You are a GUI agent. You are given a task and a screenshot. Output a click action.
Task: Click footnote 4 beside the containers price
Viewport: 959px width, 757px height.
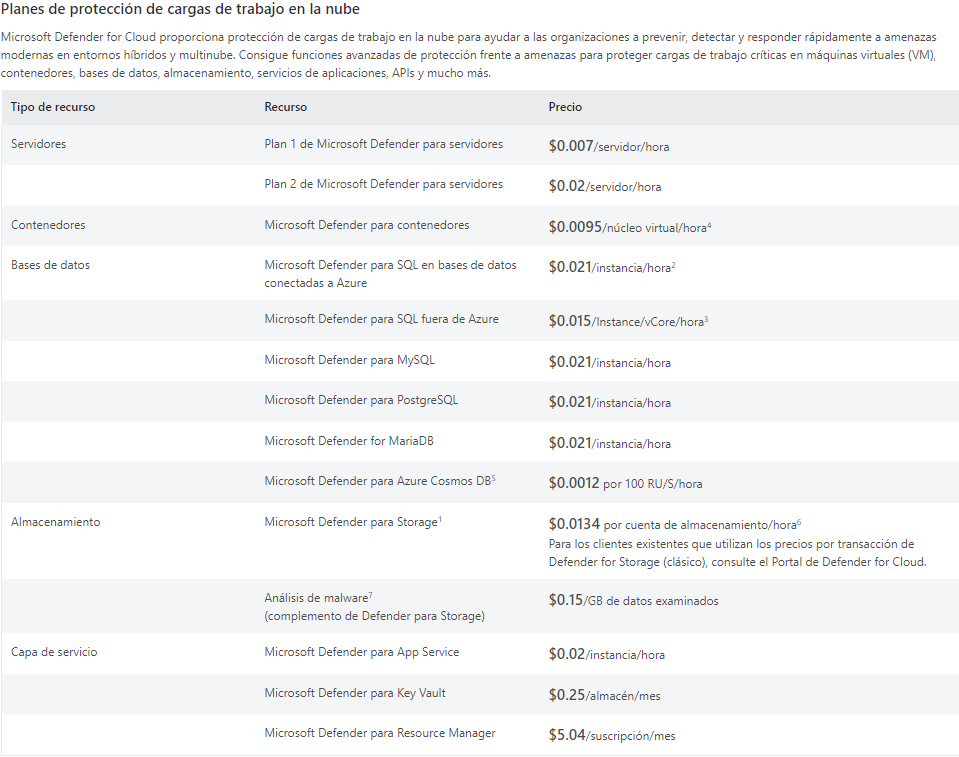coord(709,224)
